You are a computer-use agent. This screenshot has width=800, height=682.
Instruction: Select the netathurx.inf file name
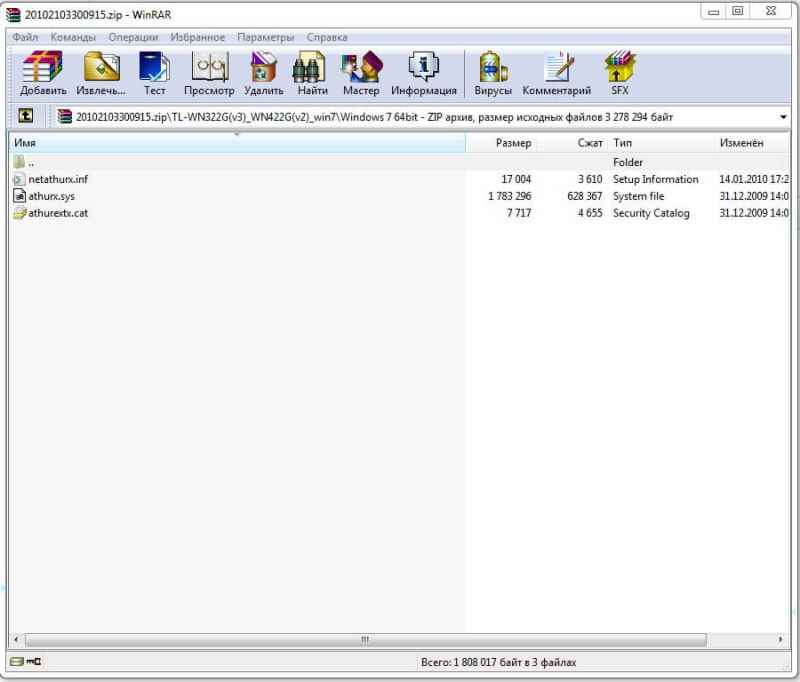pyautogui.click(x=58, y=179)
